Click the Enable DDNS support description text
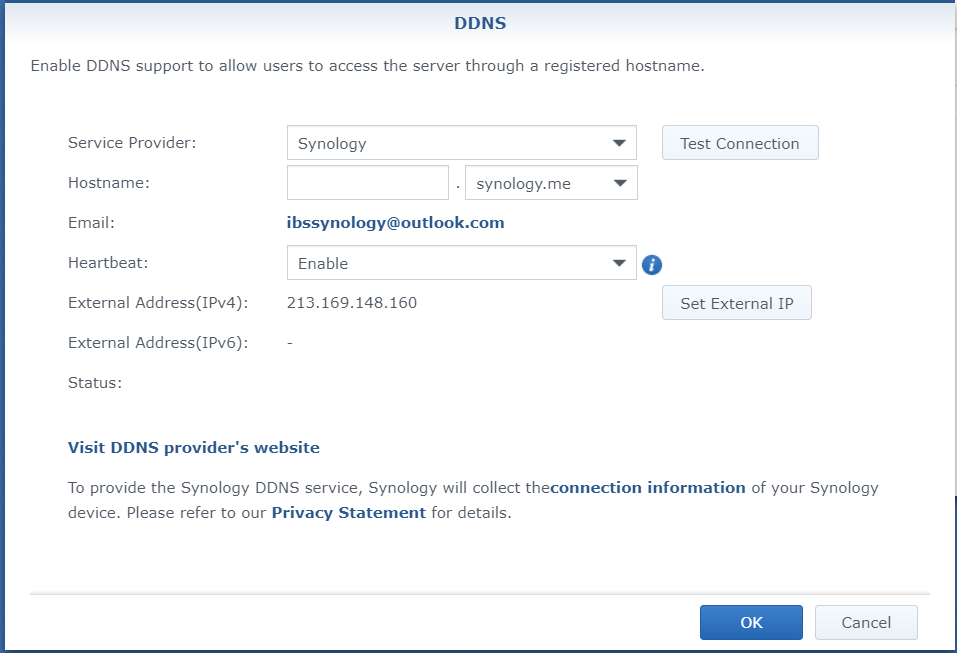 [x=367, y=66]
